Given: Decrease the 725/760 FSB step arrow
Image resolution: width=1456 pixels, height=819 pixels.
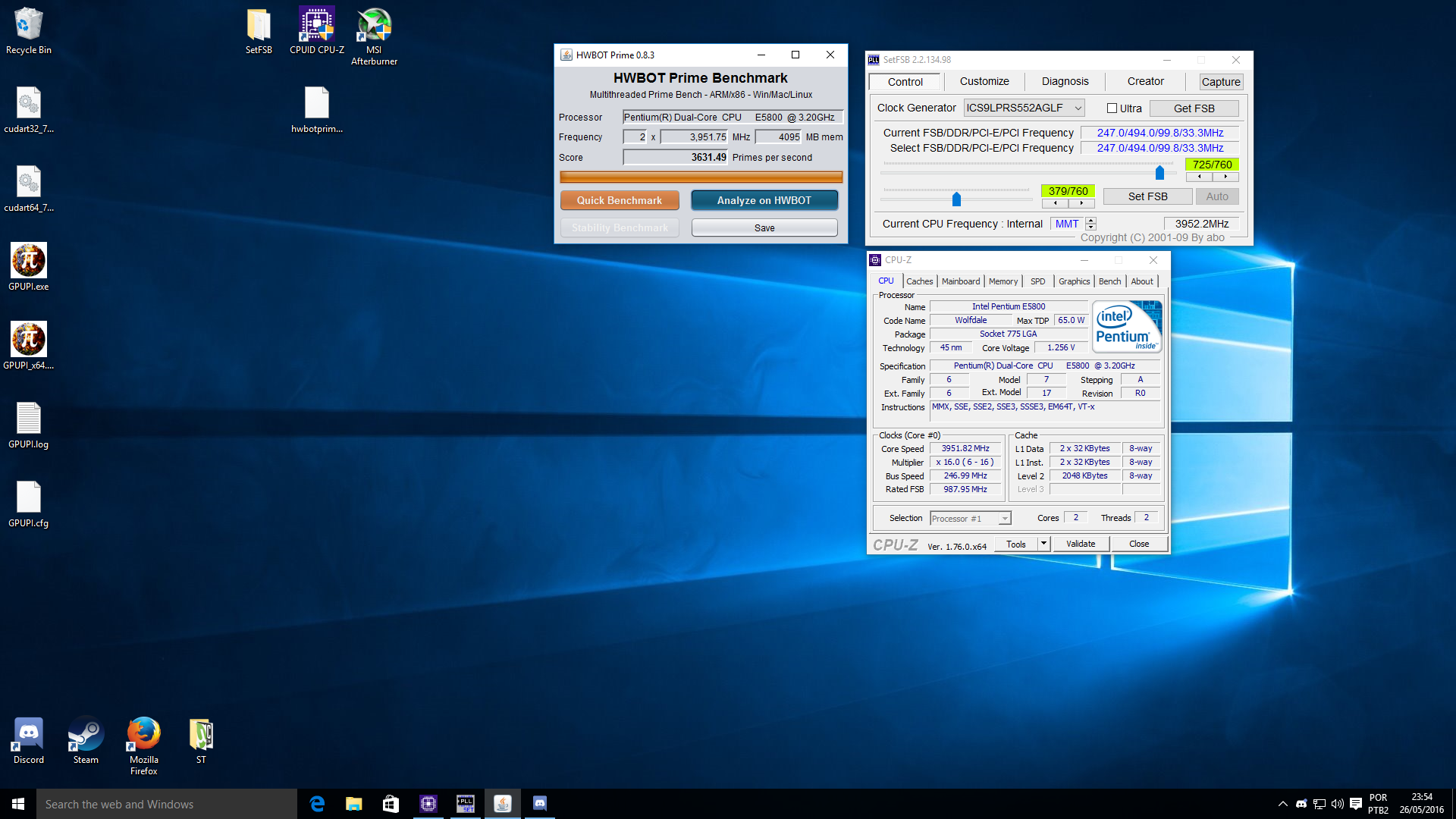Looking at the screenshot, I should 1199,177.
